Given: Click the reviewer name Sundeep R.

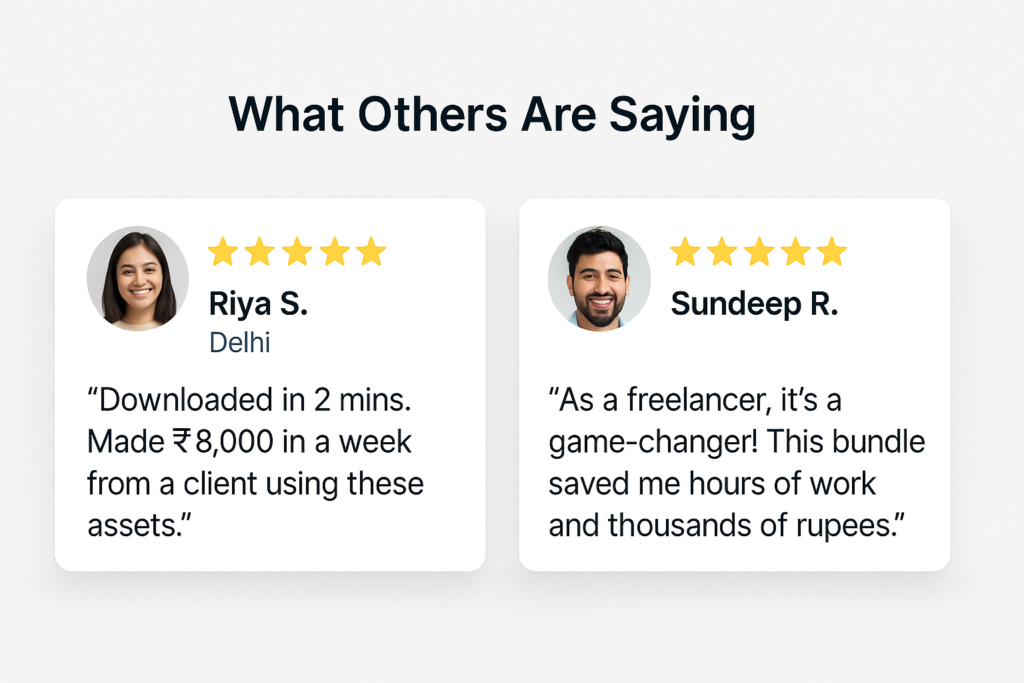Looking at the screenshot, I should 754,303.
